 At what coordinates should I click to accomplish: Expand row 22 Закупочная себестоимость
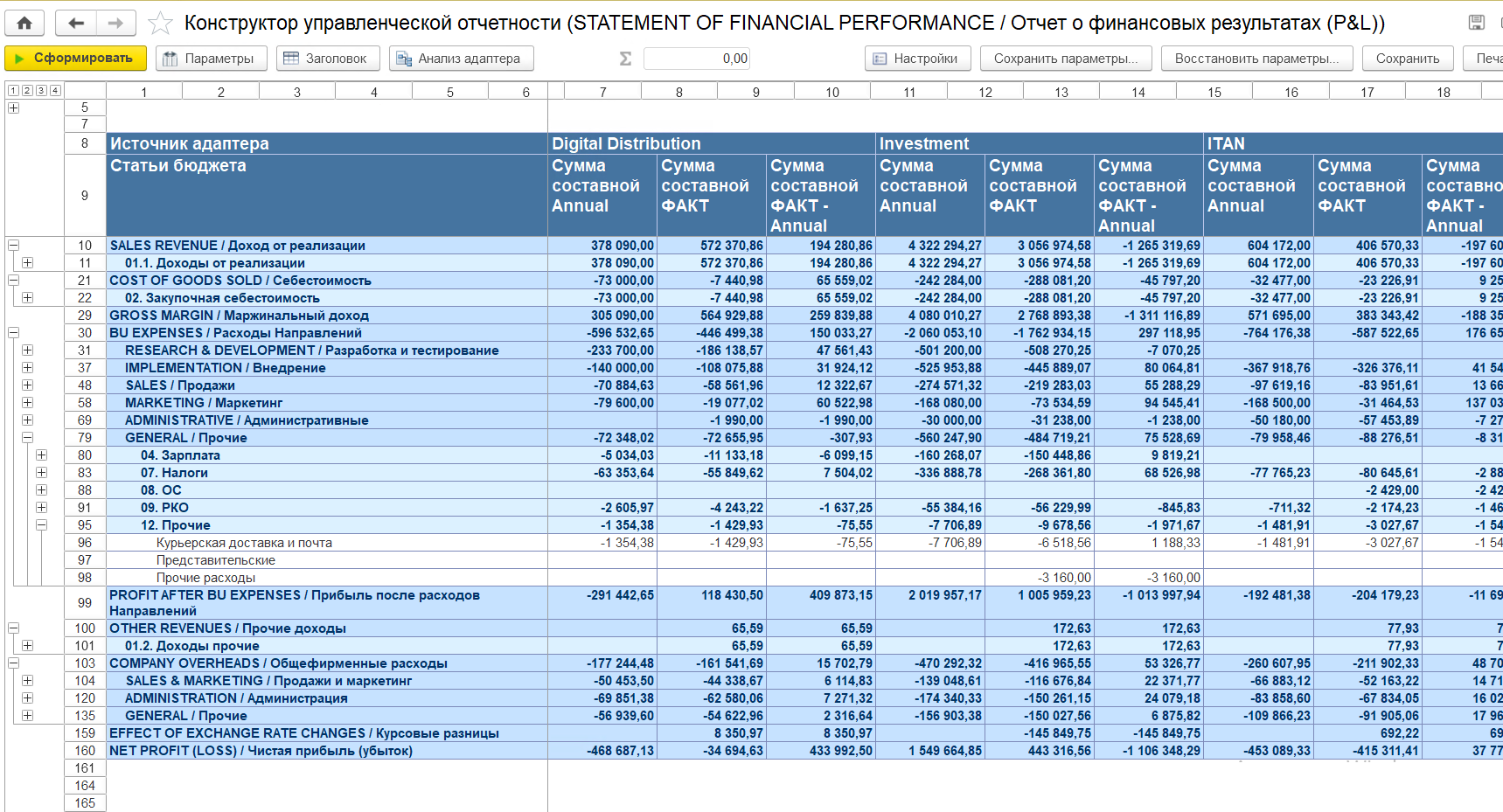coord(27,298)
